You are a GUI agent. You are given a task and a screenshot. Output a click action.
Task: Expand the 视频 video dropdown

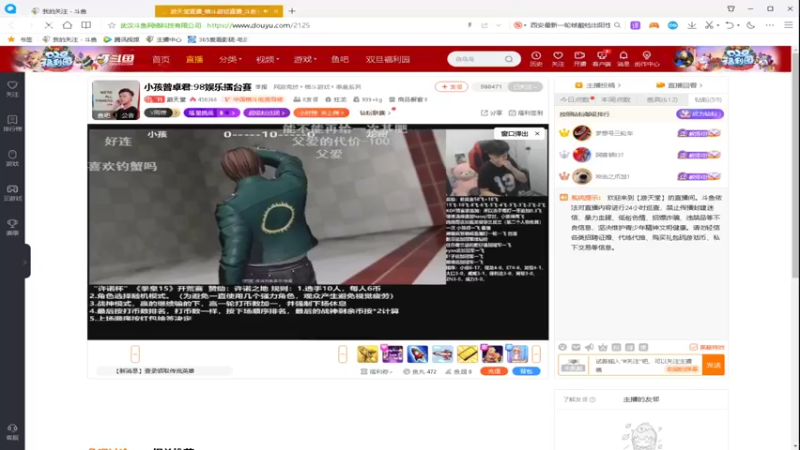click(x=267, y=60)
